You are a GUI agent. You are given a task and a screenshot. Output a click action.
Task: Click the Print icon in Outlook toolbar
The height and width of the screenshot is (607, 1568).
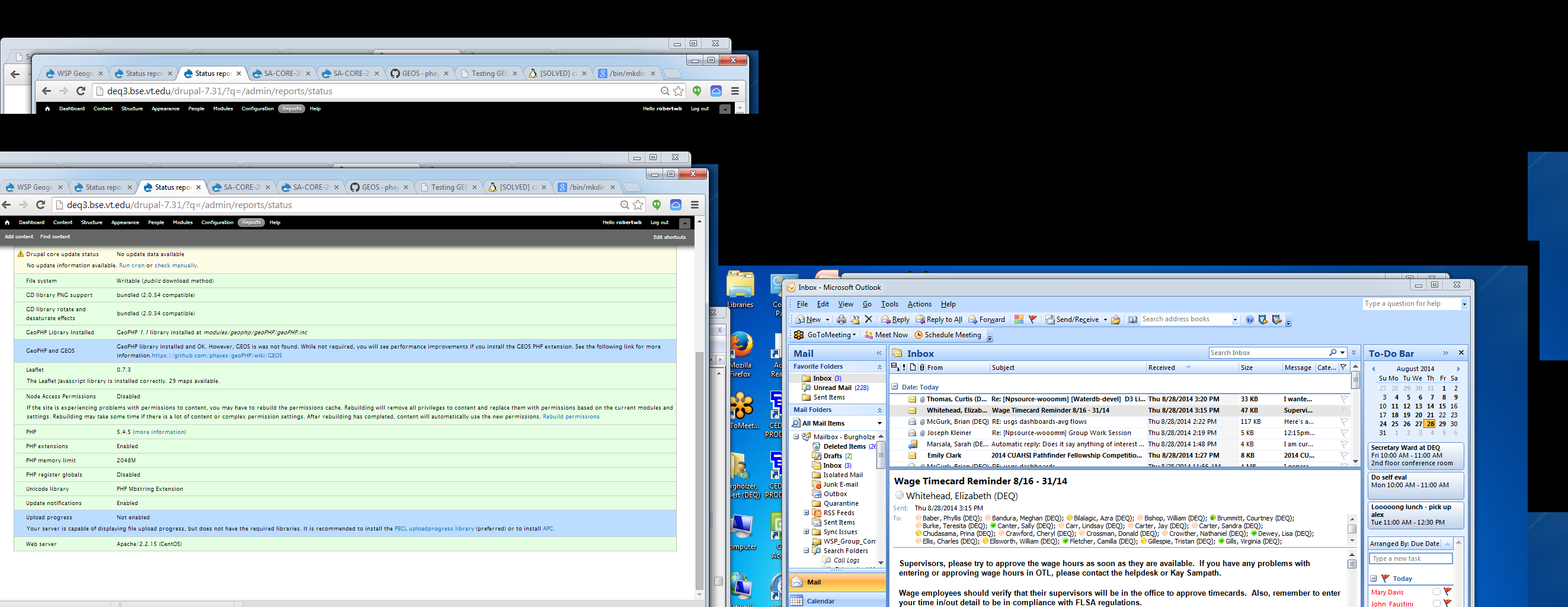(x=842, y=319)
